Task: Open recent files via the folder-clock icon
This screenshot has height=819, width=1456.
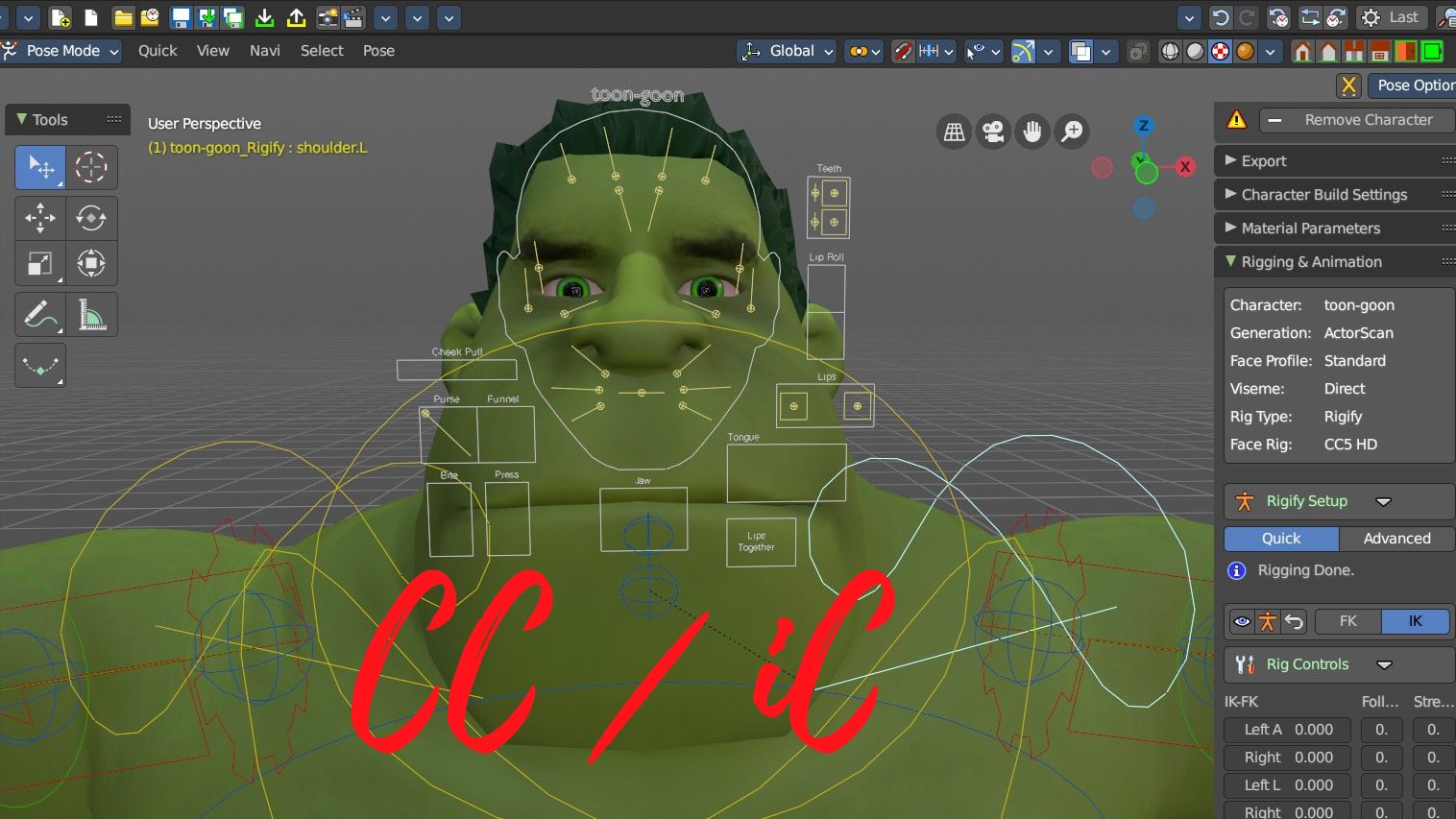Action: 150,17
